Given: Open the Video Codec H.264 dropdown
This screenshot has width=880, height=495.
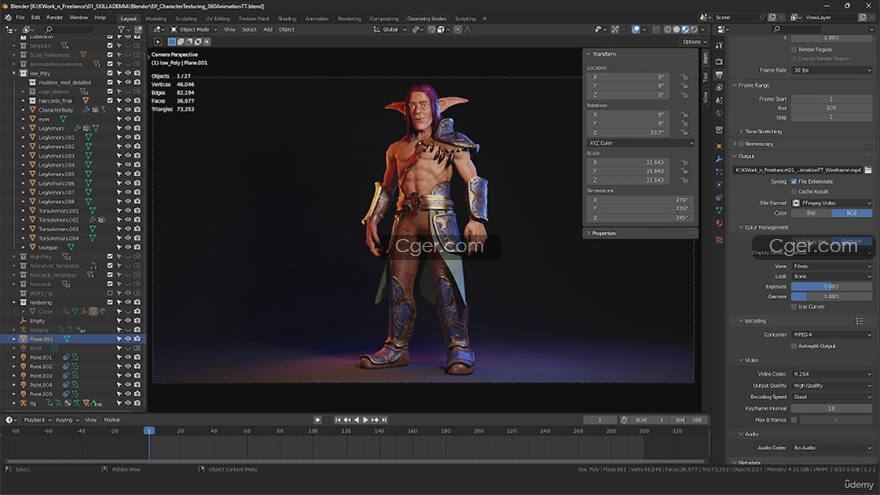Looking at the screenshot, I should click(832, 374).
